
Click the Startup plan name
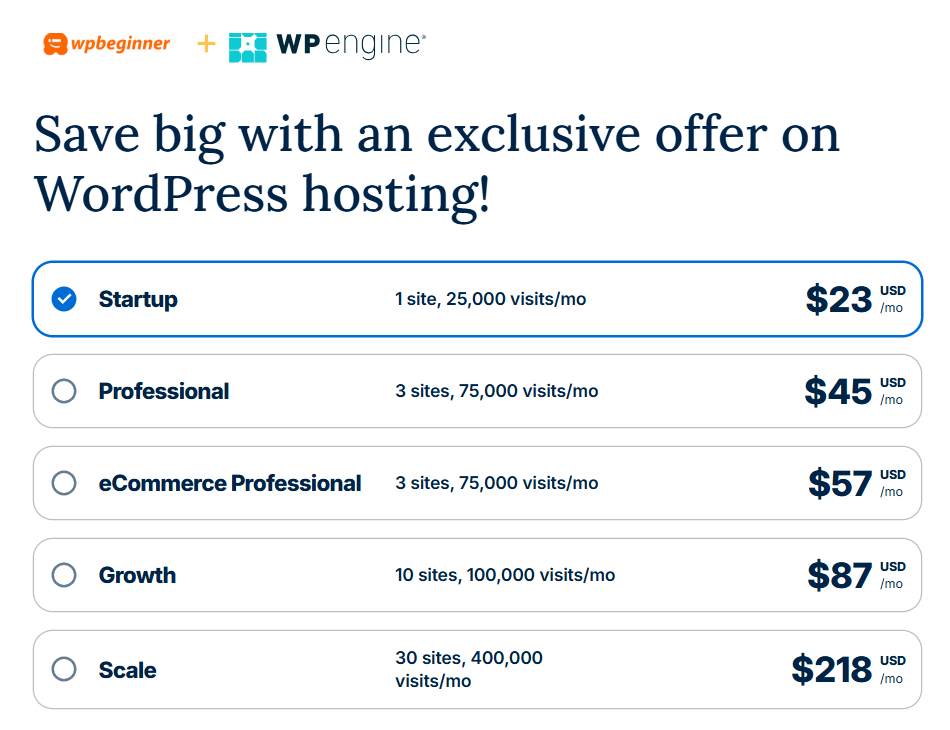(x=138, y=299)
